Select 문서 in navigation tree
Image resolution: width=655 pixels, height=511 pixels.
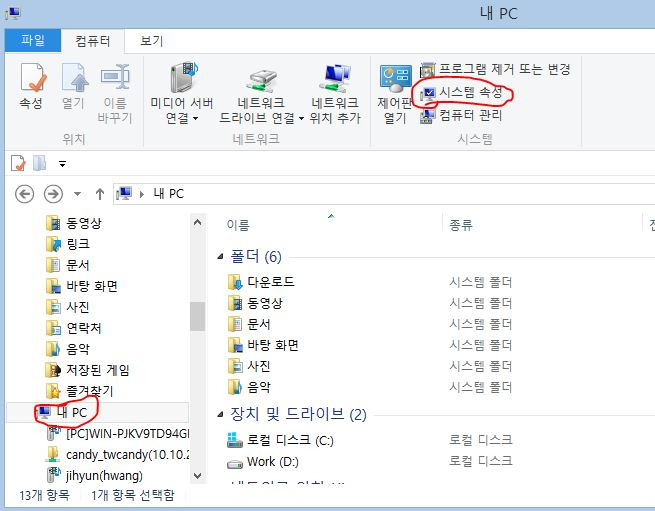[68, 265]
